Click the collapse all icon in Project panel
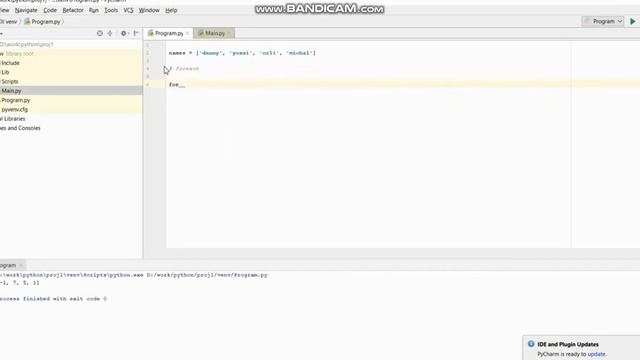 (110, 33)
